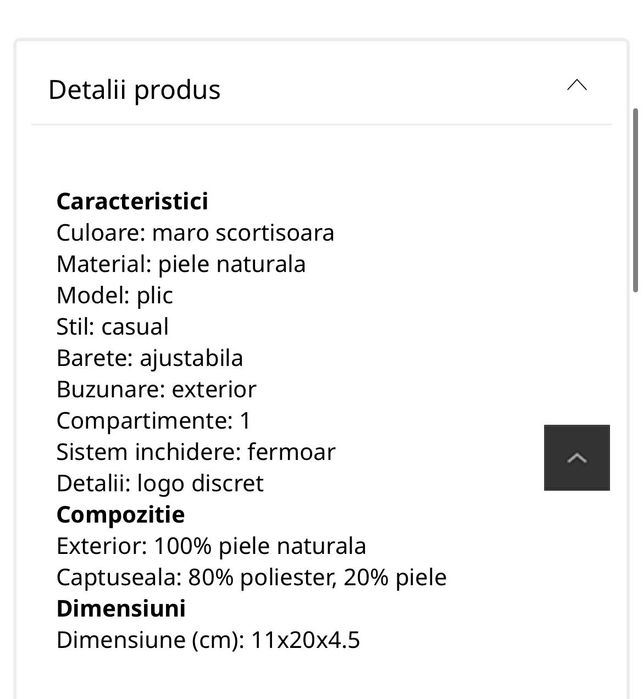Image resolution: width=643 pixels, height=699 pixels.
Task: Select the 'Exterior: 100% piele naturala' line
Action: tap(211, 546)
